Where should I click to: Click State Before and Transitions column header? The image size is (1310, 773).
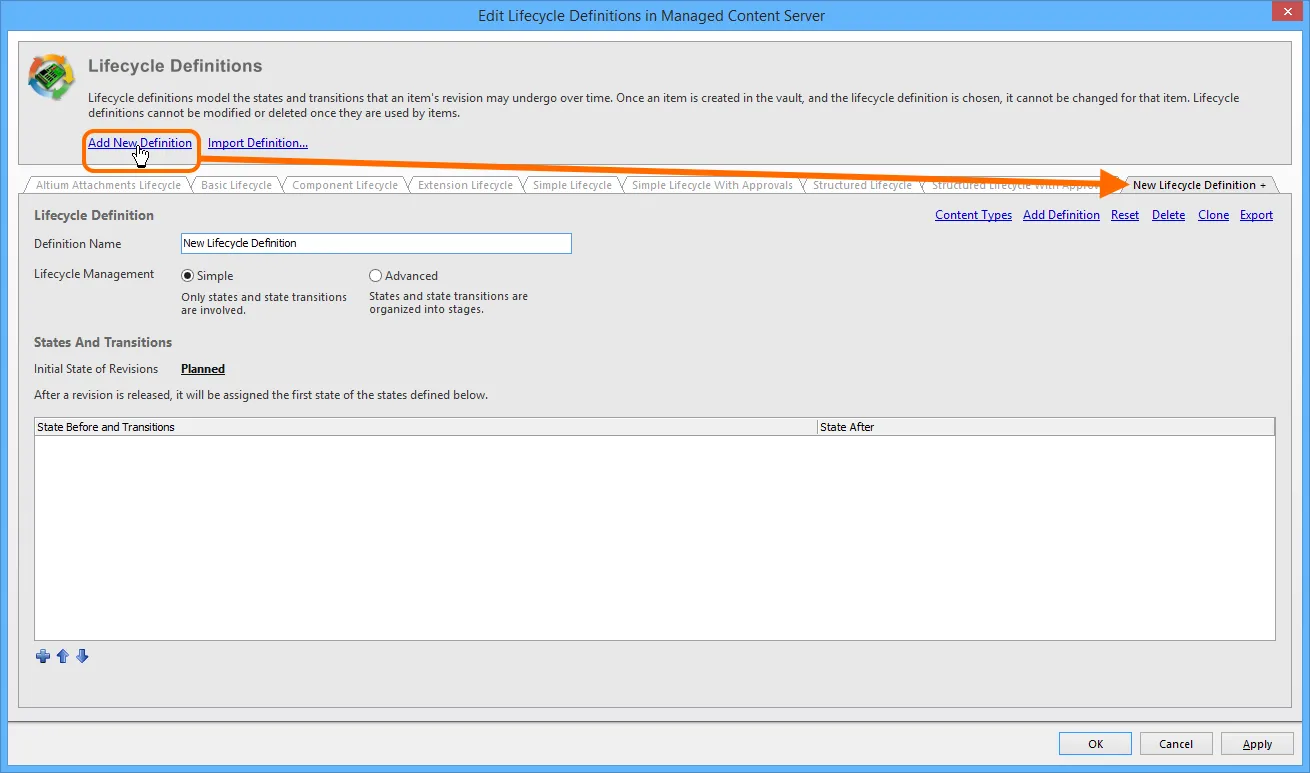426,427
